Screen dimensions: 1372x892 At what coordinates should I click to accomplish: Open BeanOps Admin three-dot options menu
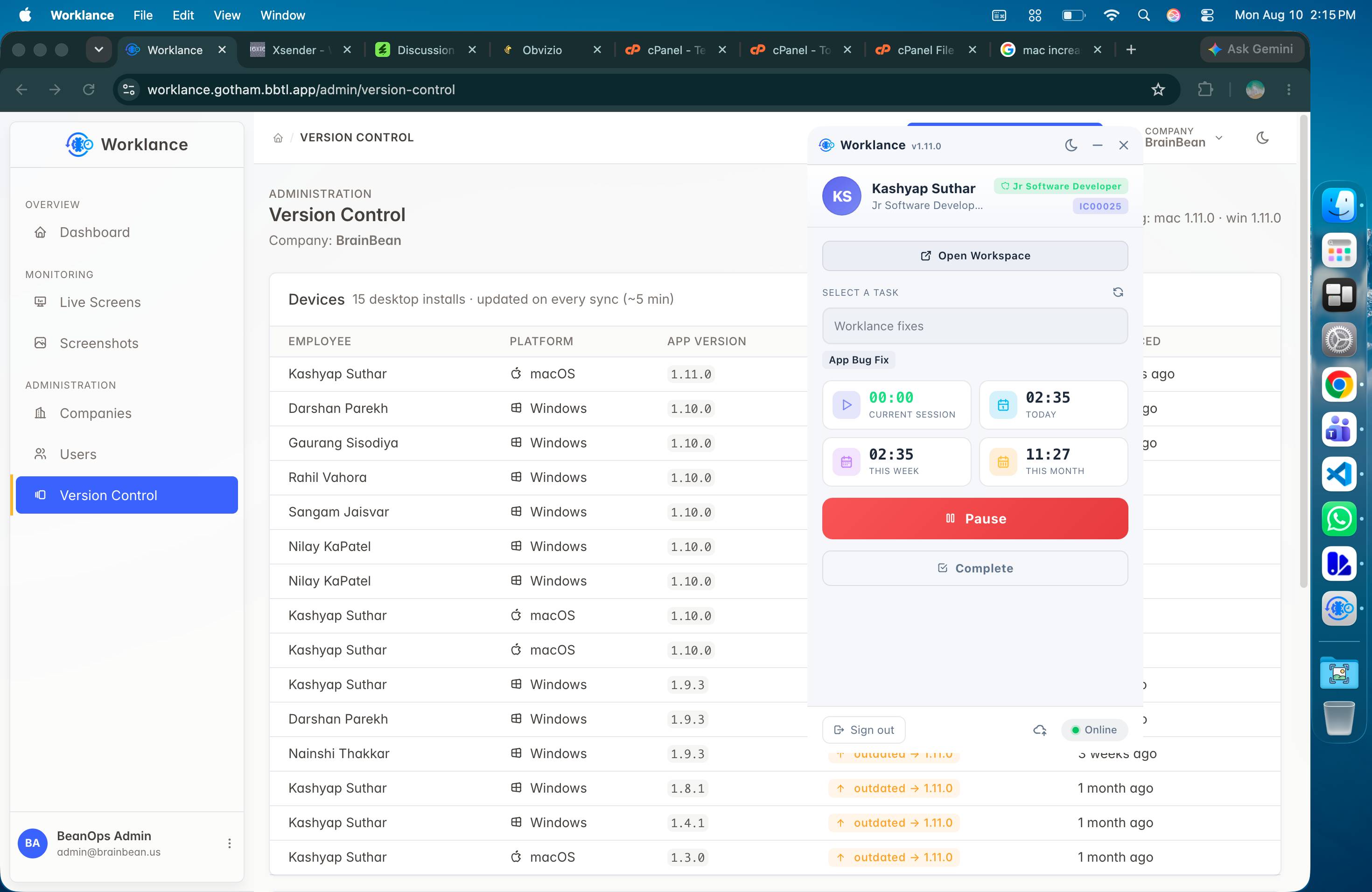click(x=229, y=843)
